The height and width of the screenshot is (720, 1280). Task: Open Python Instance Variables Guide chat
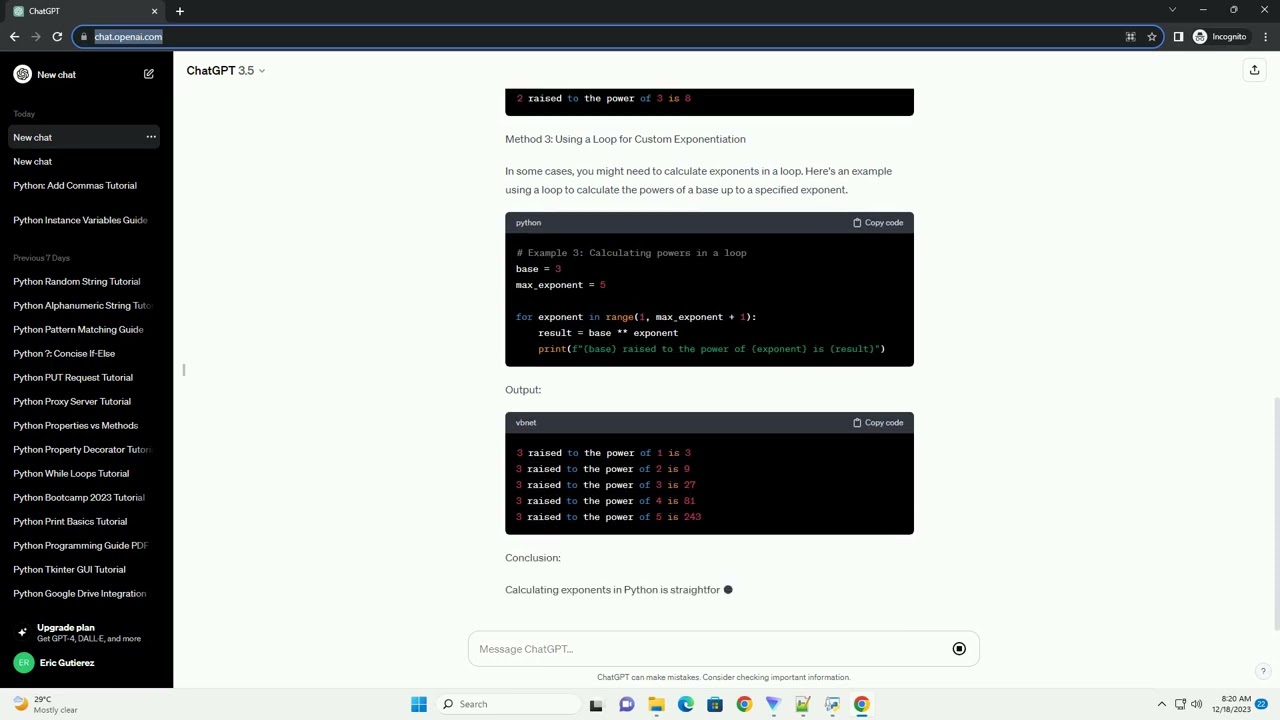pyautogui.click(x=86, y=220)
